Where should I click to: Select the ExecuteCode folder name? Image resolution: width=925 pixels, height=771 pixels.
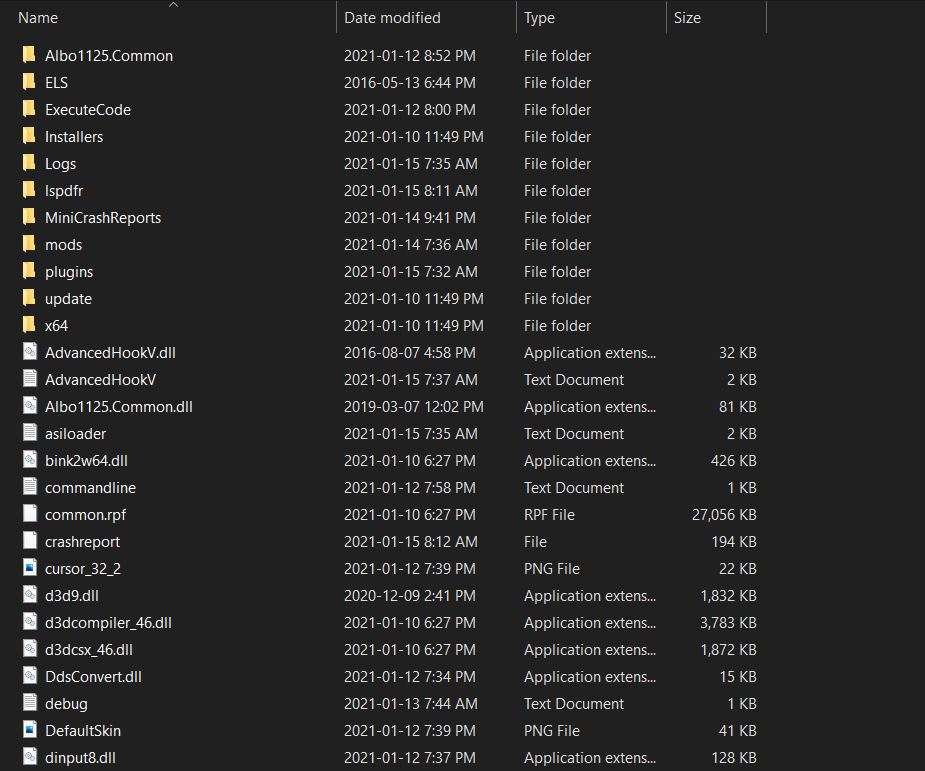tap(87, 109)
